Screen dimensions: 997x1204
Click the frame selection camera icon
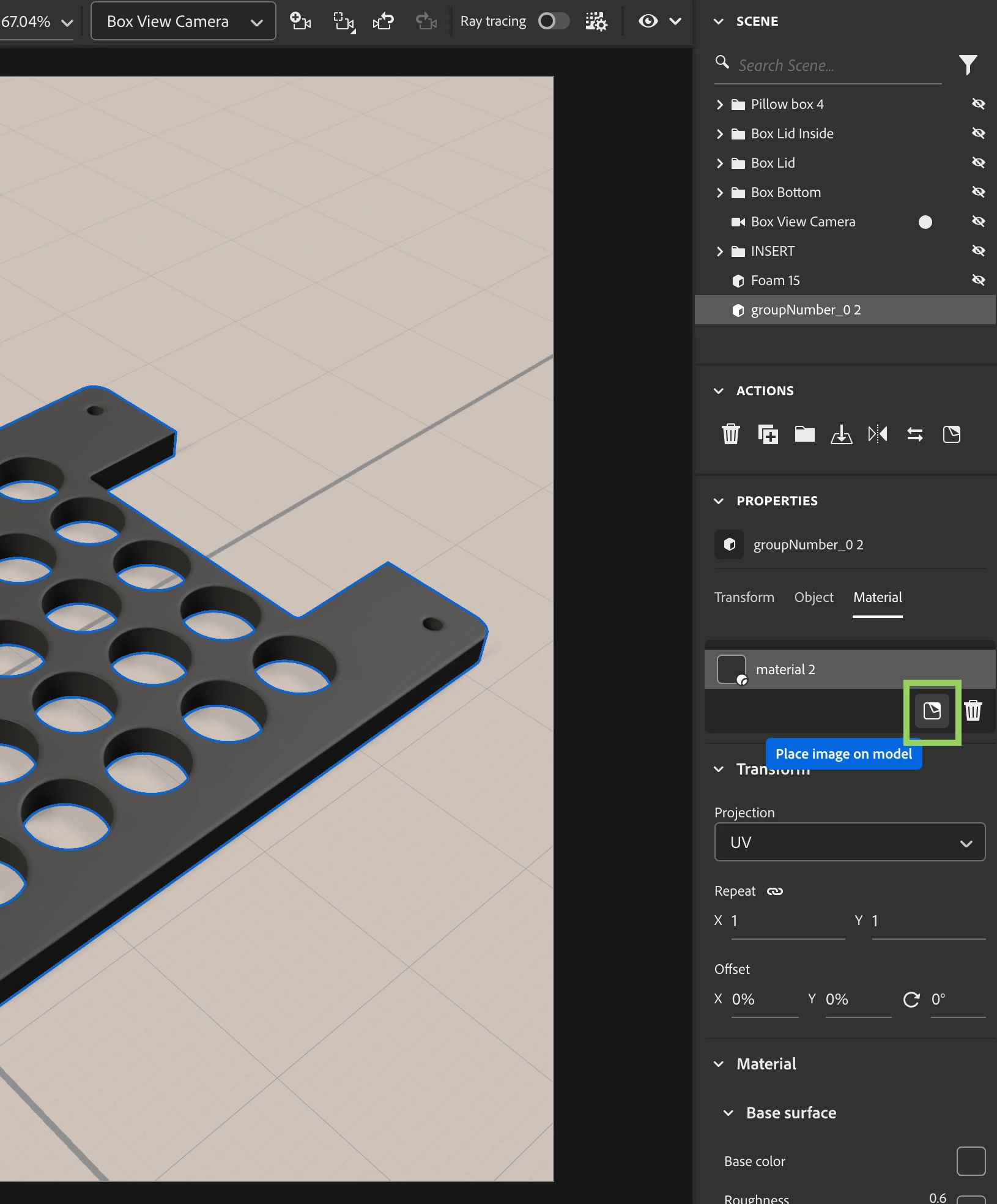coord(344,22)
